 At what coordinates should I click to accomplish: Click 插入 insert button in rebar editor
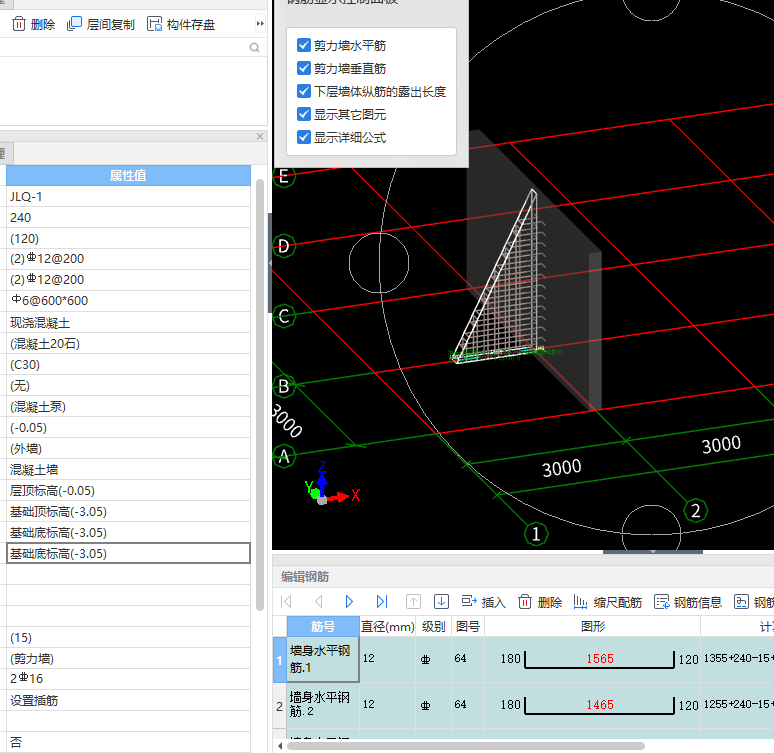[484, 602]
